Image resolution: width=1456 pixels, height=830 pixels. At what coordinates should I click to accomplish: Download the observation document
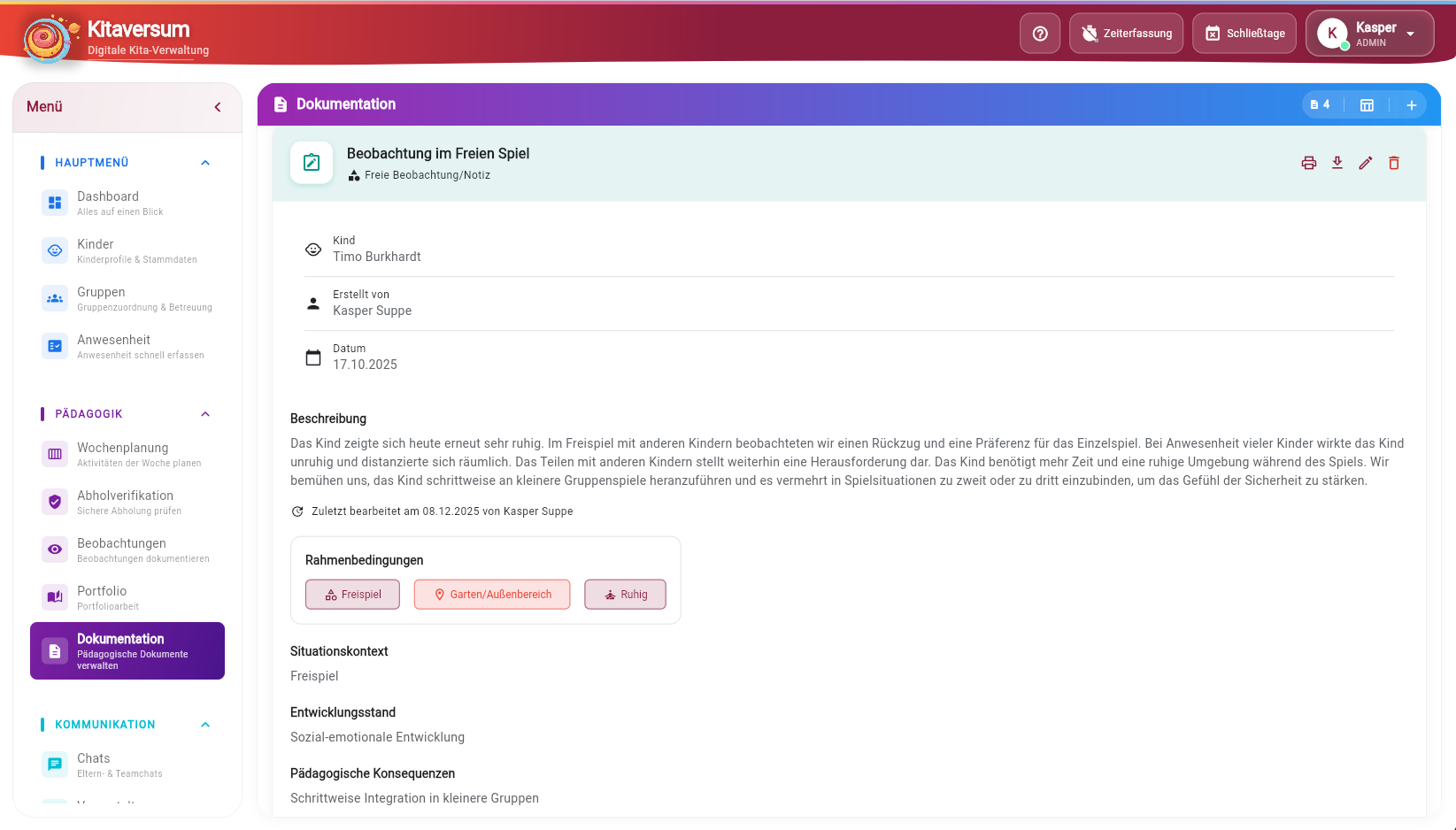pyautogui.click(x=1337, y=163)
